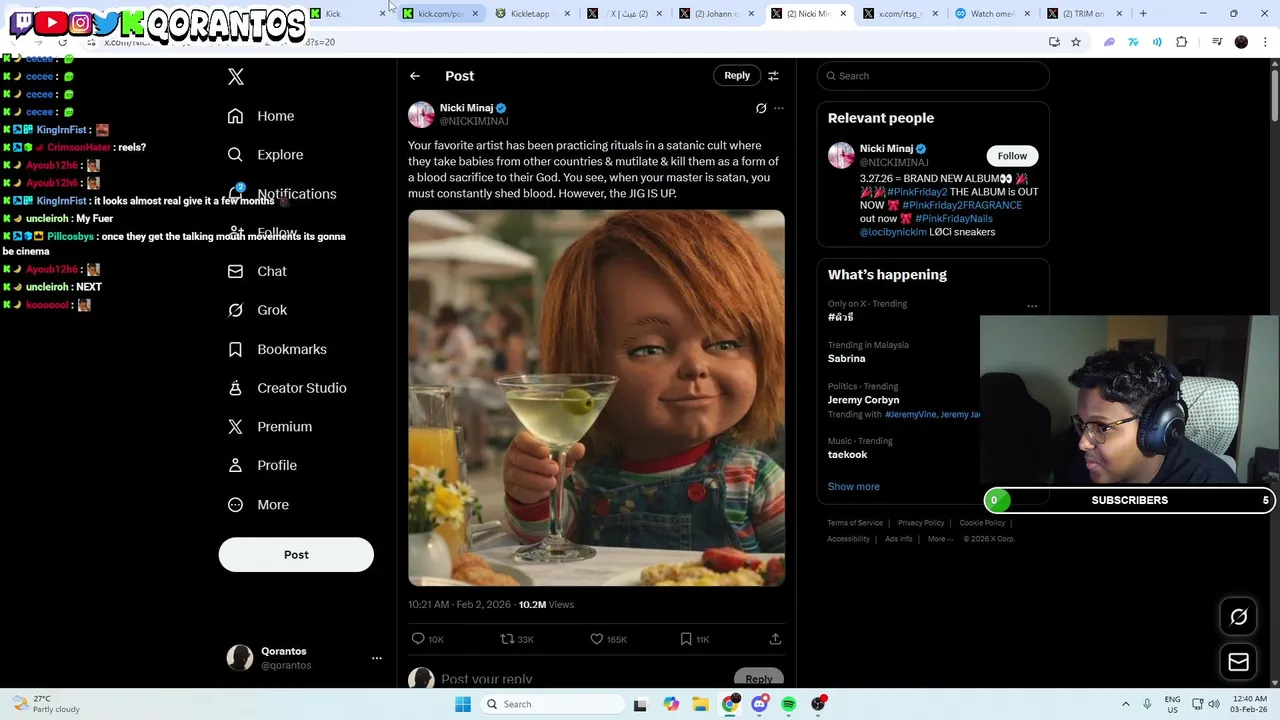
Task: Click the reply comment icon showing 10K
Action: 418,639
